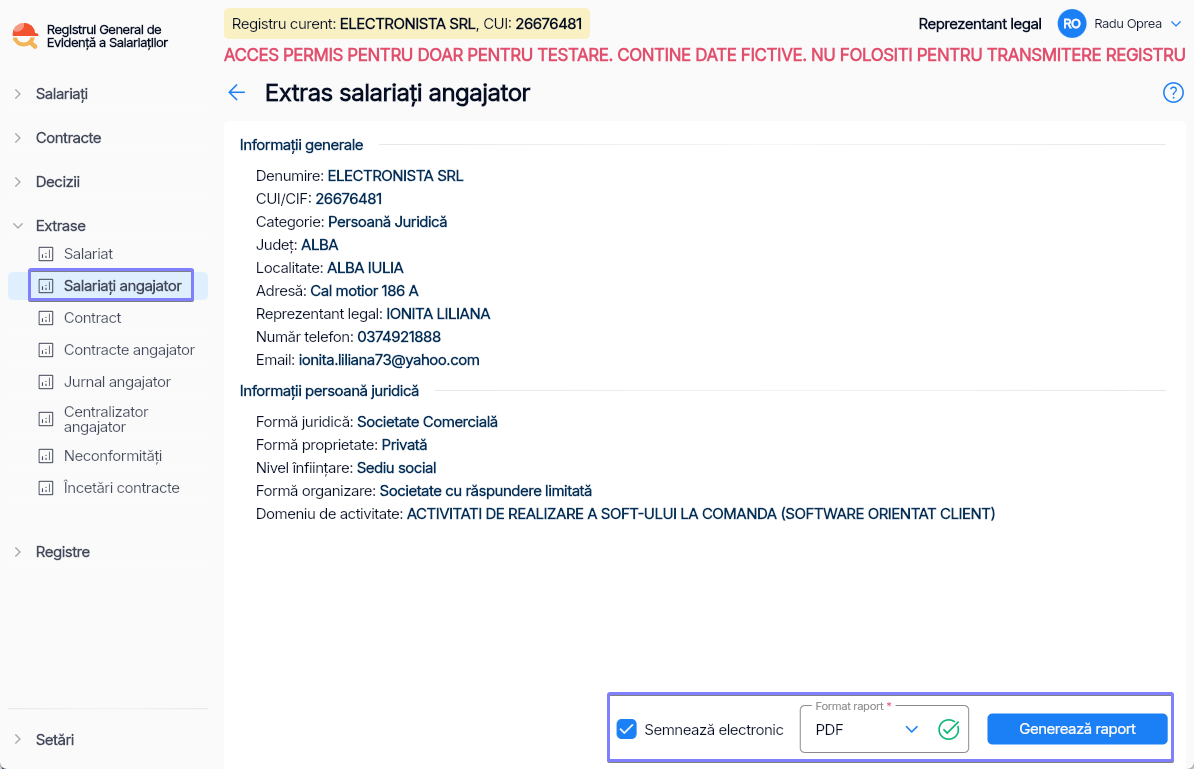Click the Registru curent ELECTRONISTA SRL banner
Viewport: 1194px width, 769px height.
(x=407, y=24)
